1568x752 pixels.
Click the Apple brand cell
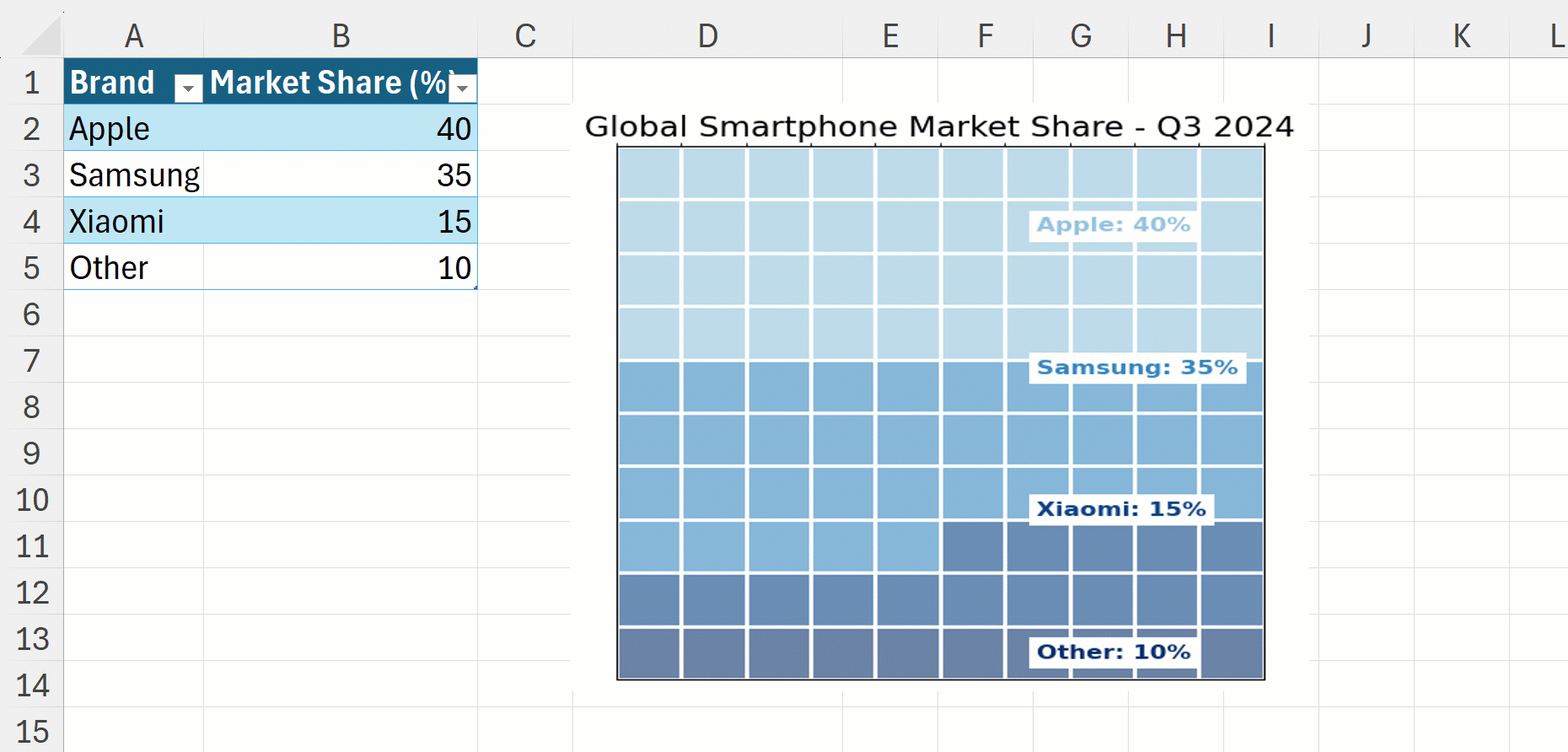click(133, 129)
